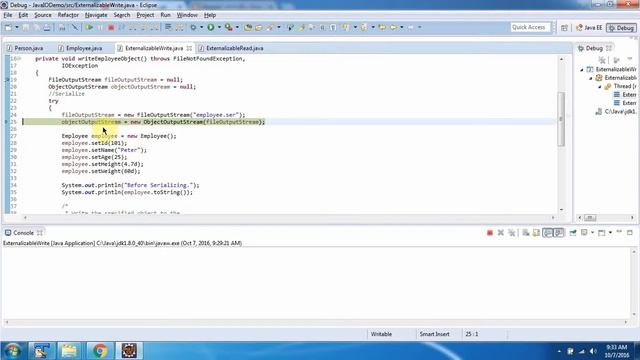This screenshot has height=360, width=640.
Task: Click Remove All Terminated Launches in Console
Action: tap(511, 233)
